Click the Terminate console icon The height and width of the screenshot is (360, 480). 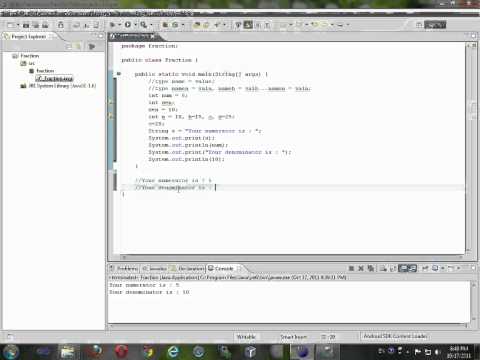351,268
